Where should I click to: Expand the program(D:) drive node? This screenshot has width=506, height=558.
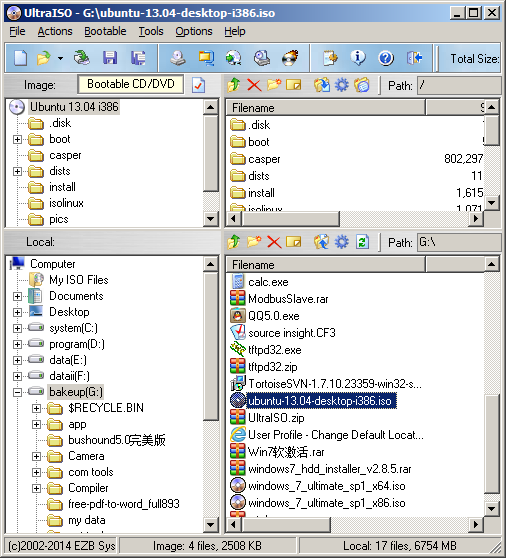[17, 344]
